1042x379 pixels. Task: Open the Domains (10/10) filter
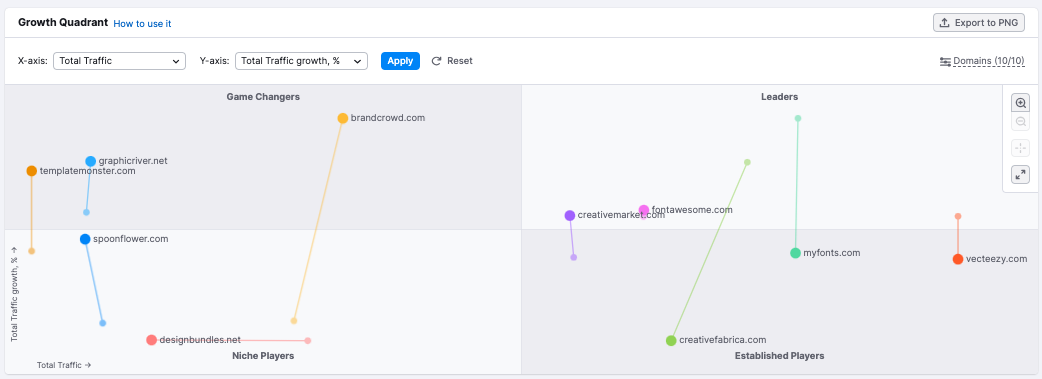[982, 61]
